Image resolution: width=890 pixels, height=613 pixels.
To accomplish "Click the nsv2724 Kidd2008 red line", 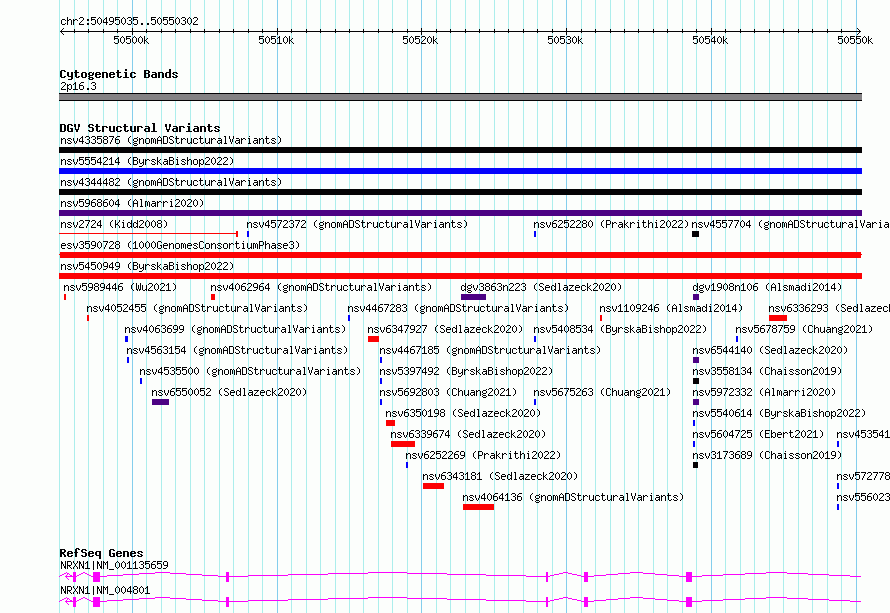I will point(148,234).
